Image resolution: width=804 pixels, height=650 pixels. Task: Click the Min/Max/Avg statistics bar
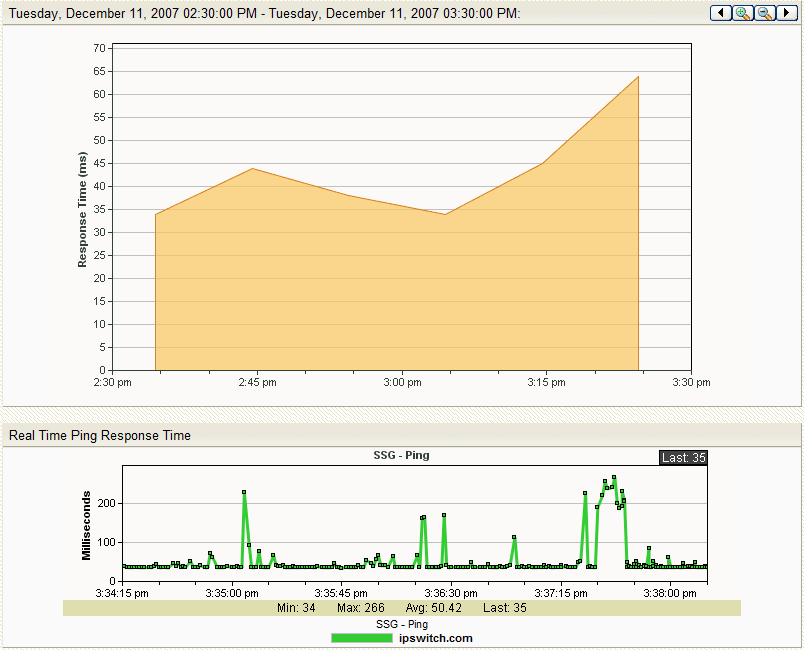[401, 608]
